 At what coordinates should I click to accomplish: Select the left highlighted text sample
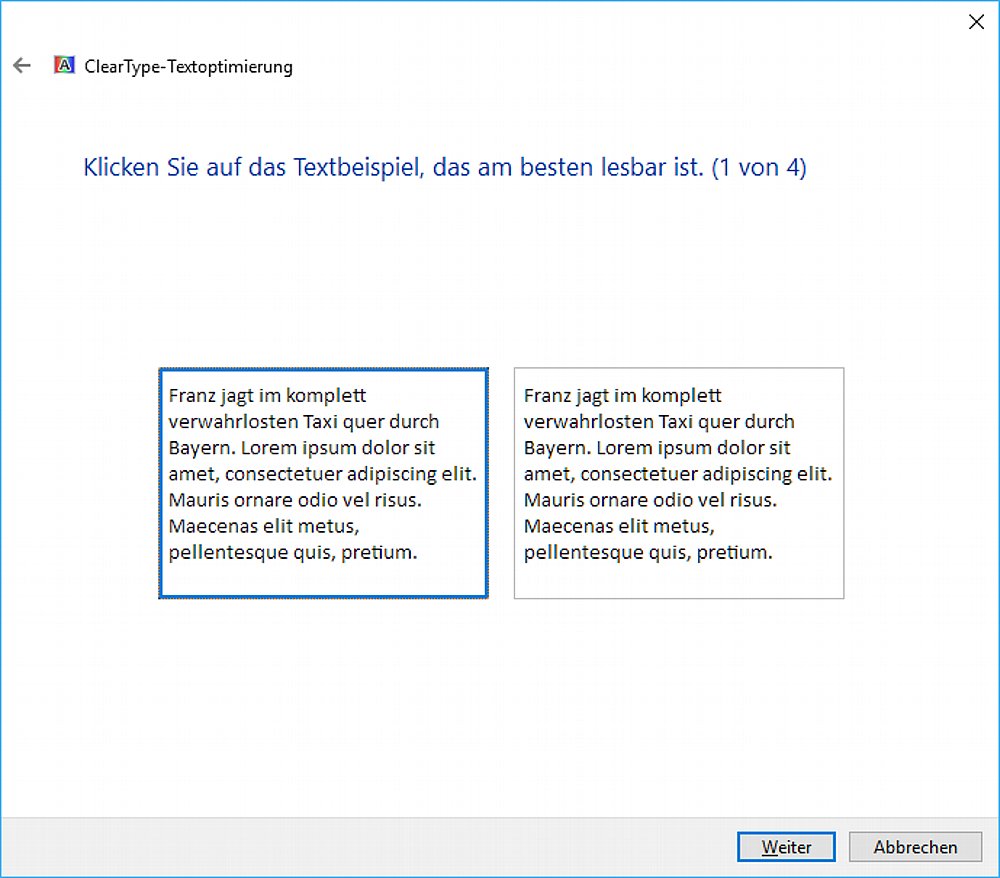pos(323,483)
